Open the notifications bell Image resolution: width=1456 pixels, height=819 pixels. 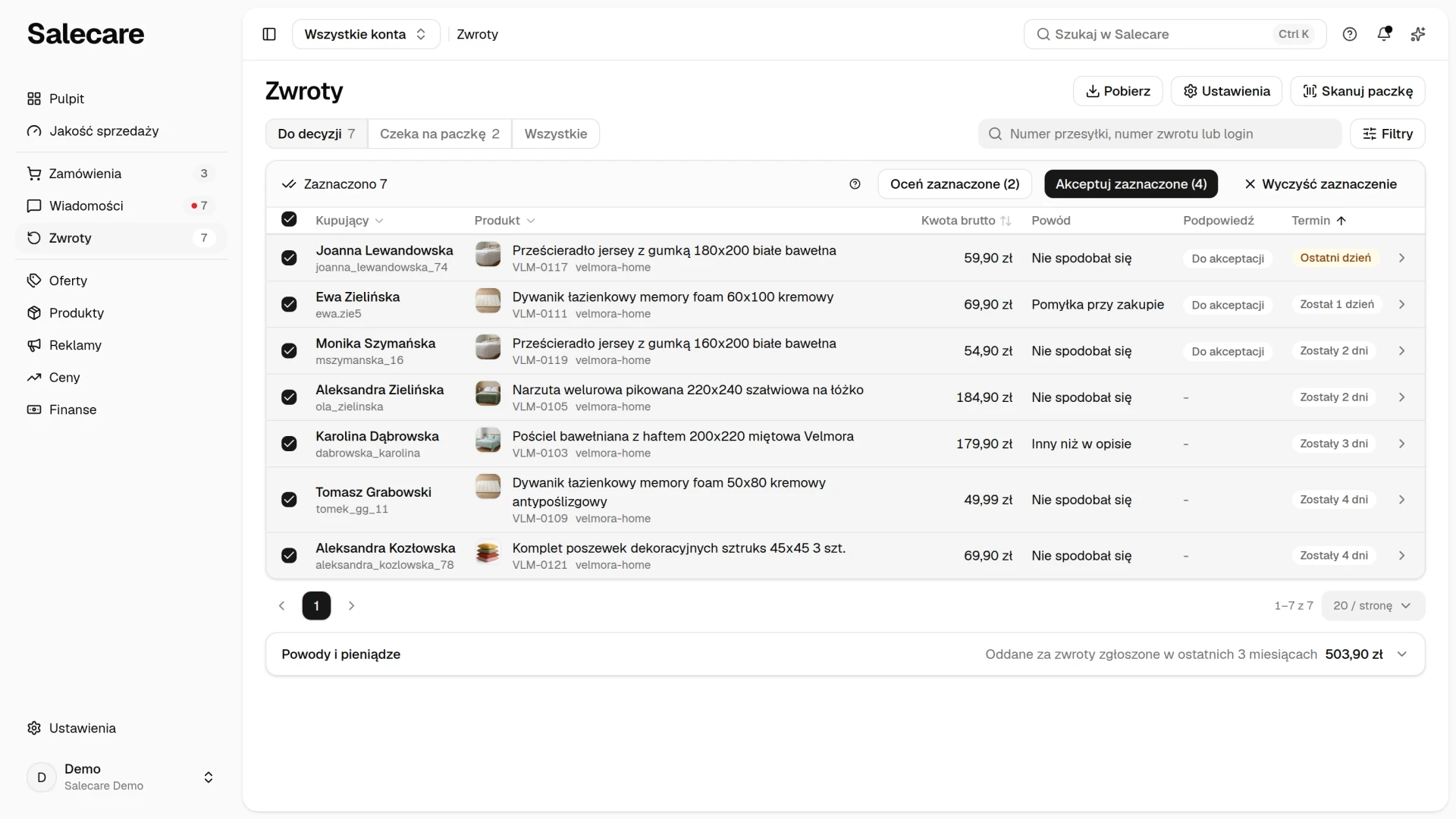pyautogui.click(x=1384, y=34)
